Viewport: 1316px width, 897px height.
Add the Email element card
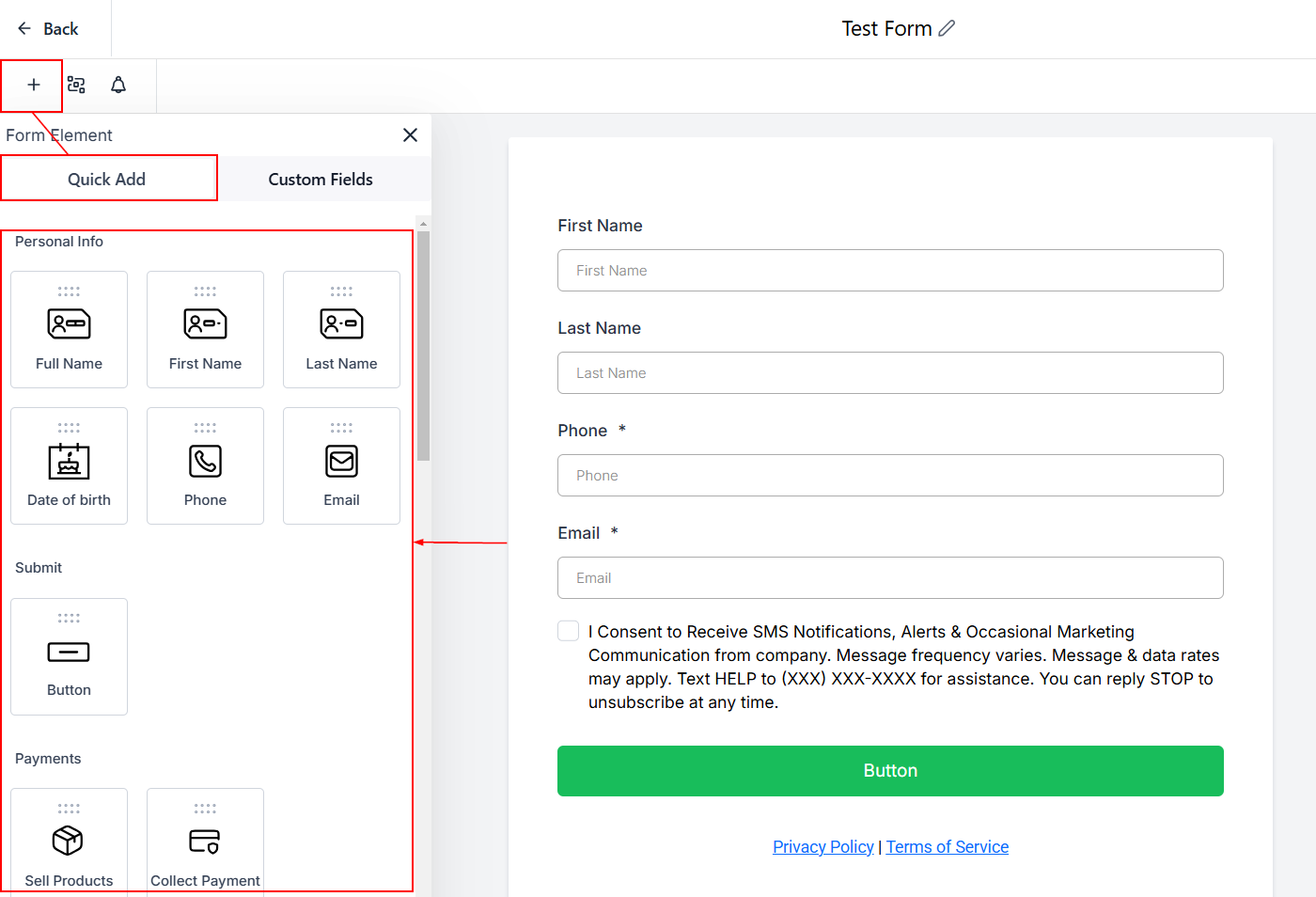click(341, 465)
